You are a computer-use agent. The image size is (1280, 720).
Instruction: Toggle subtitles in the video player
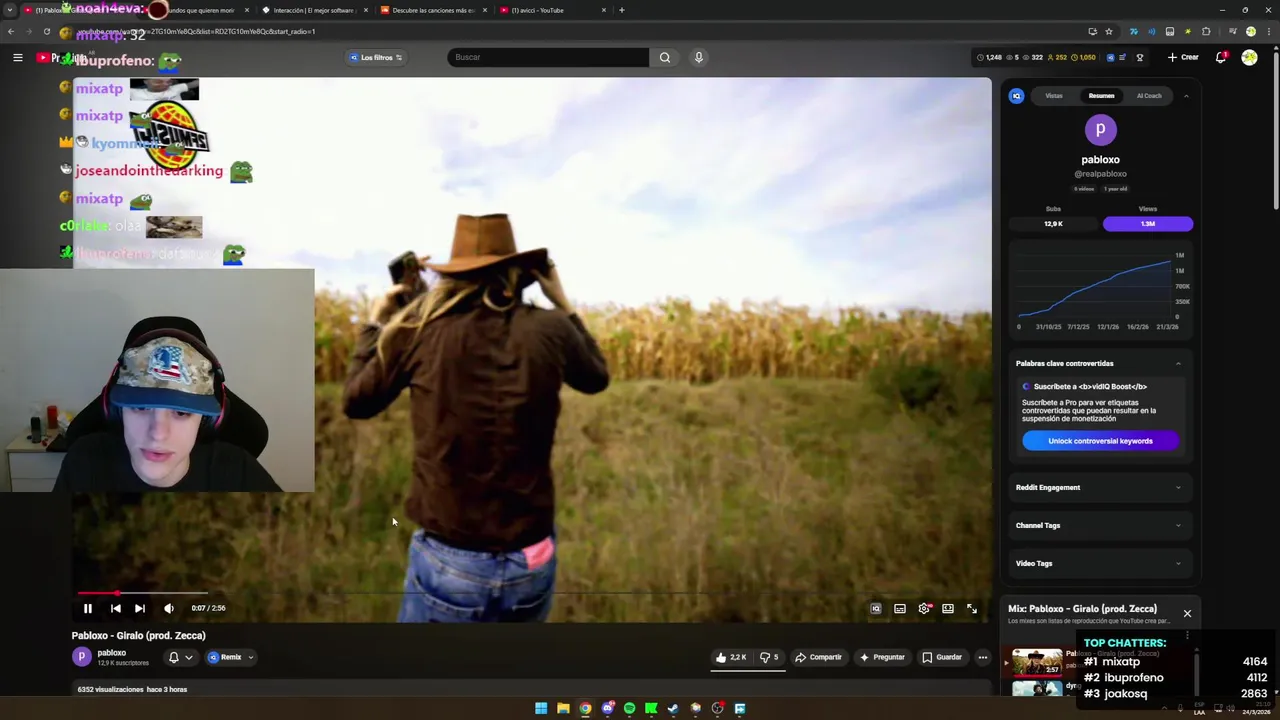click(900, 608)
